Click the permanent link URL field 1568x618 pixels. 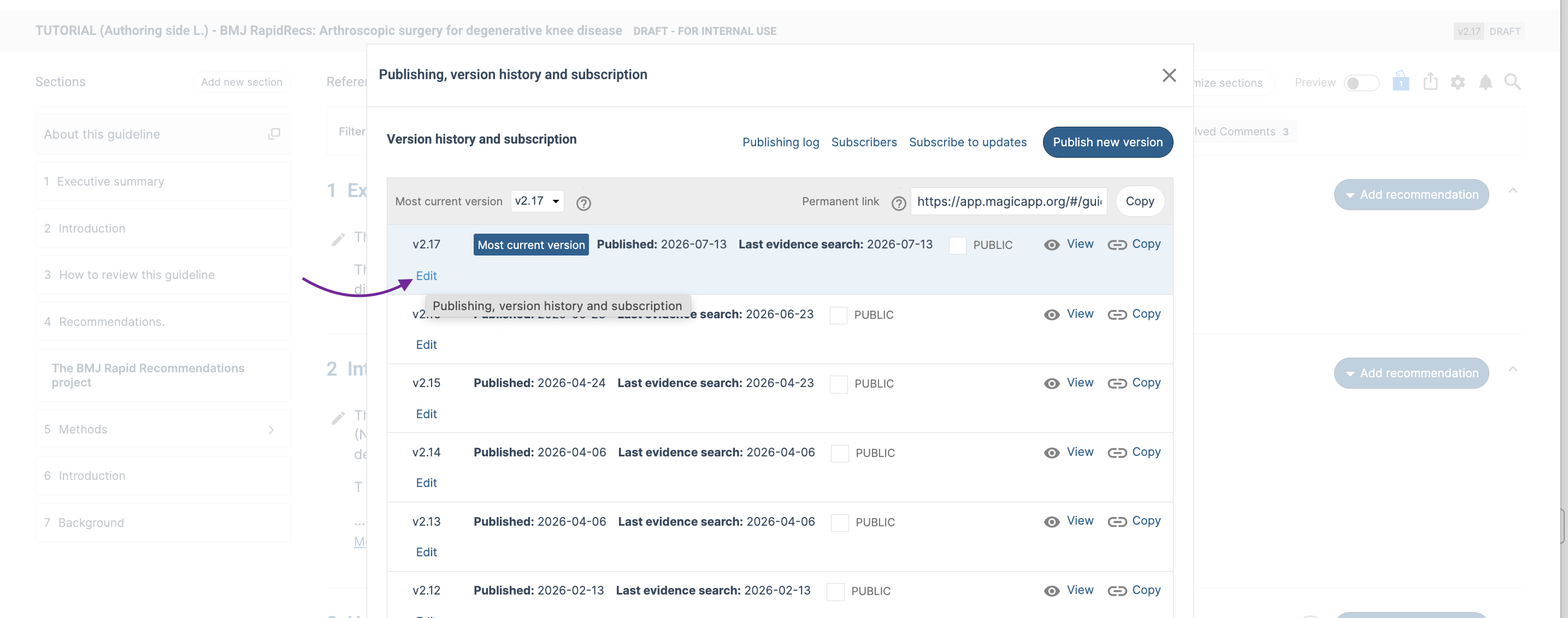[x=1009, y=201]
